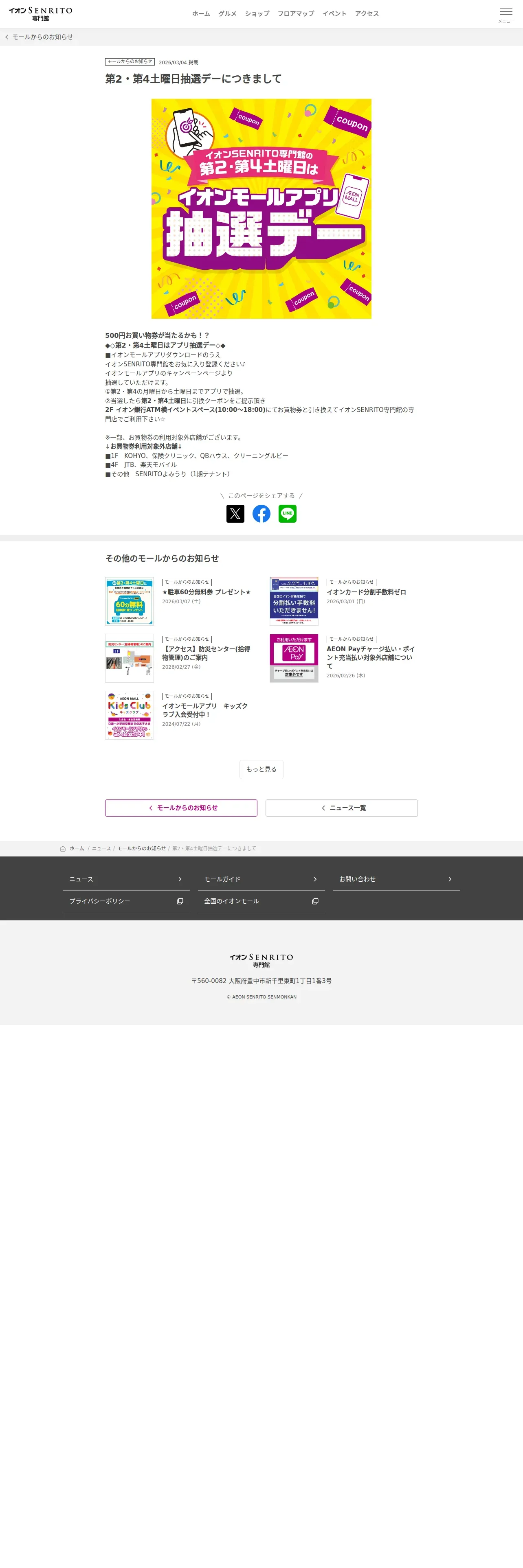Open the グルメ navigation item
The width and height of the screenshot is (523, 1568).
tap(227, 14)
